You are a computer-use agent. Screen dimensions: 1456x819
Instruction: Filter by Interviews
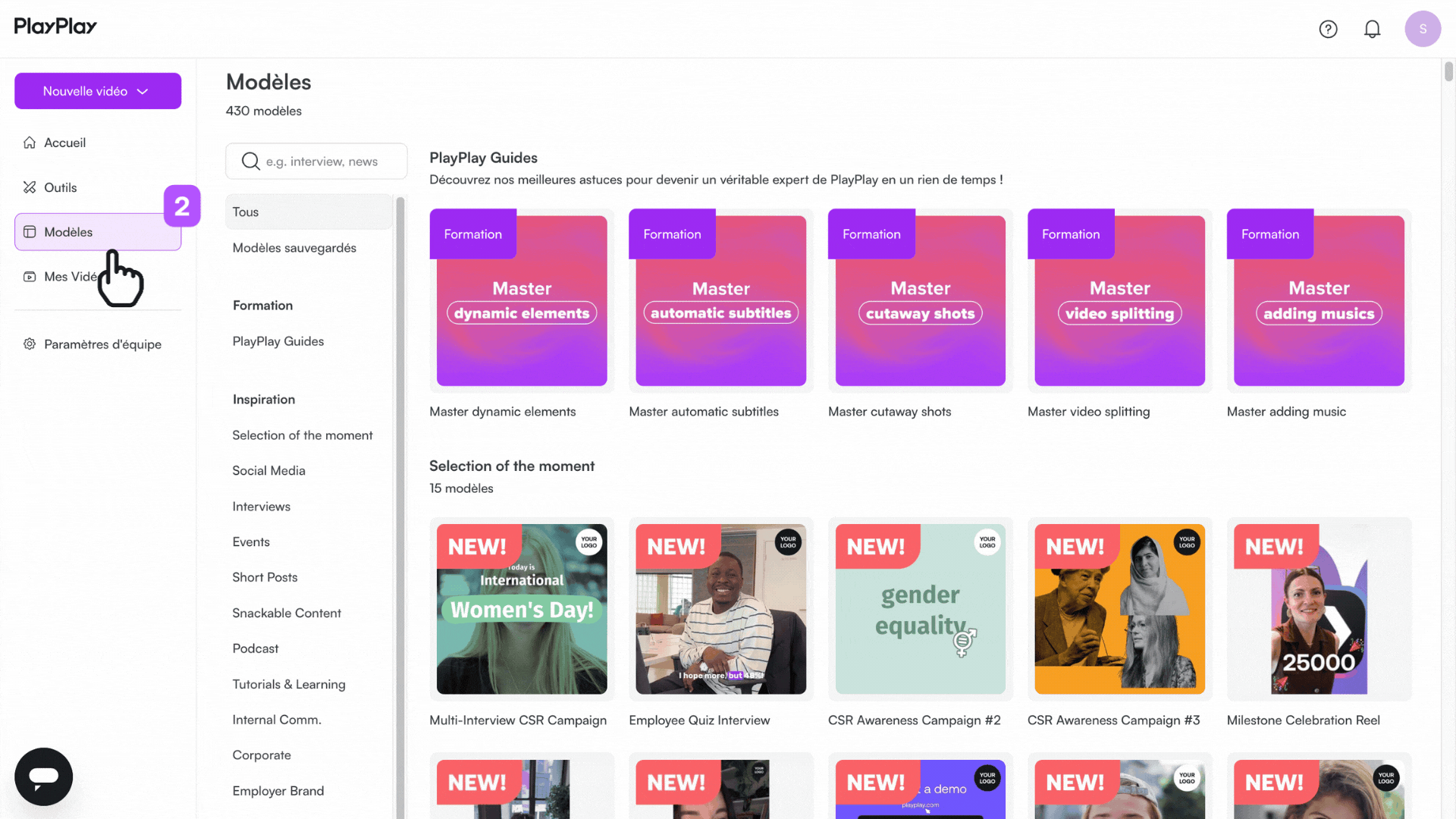[262, 507]
